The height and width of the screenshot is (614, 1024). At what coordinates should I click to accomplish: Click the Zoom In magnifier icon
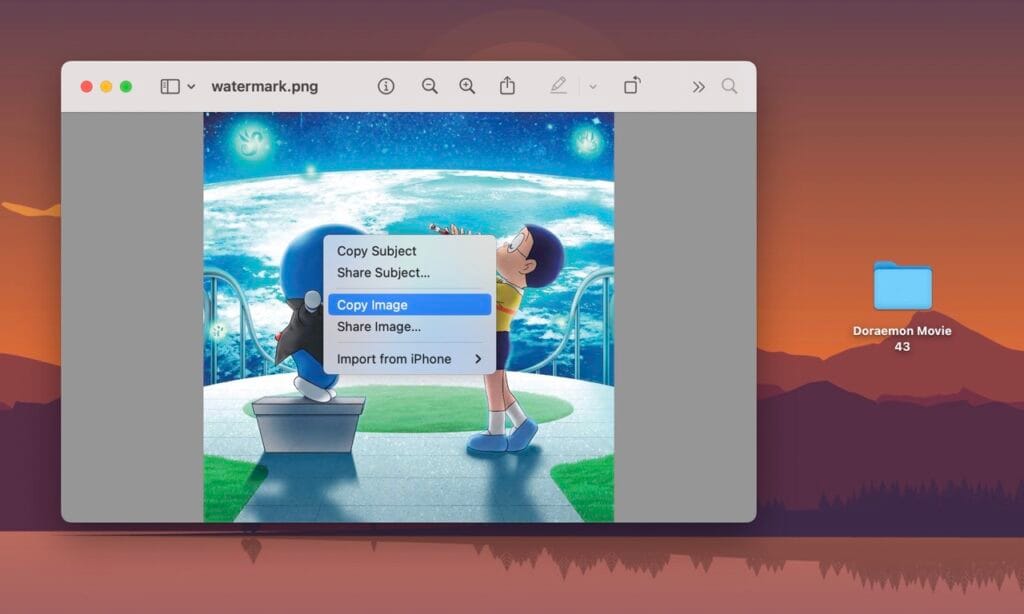click(467, 86)
